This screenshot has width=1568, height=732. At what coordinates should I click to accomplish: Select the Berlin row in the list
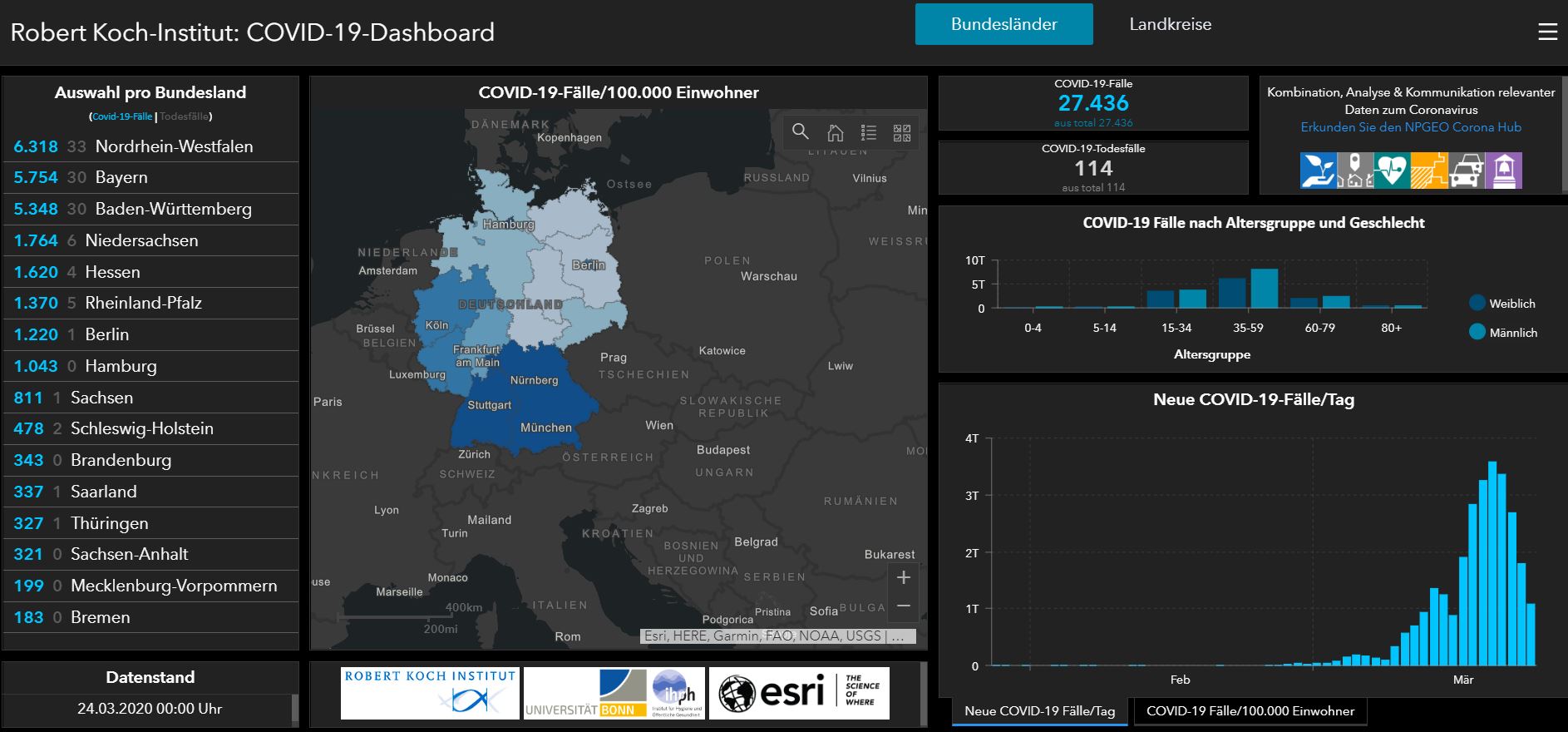point(150,334)
